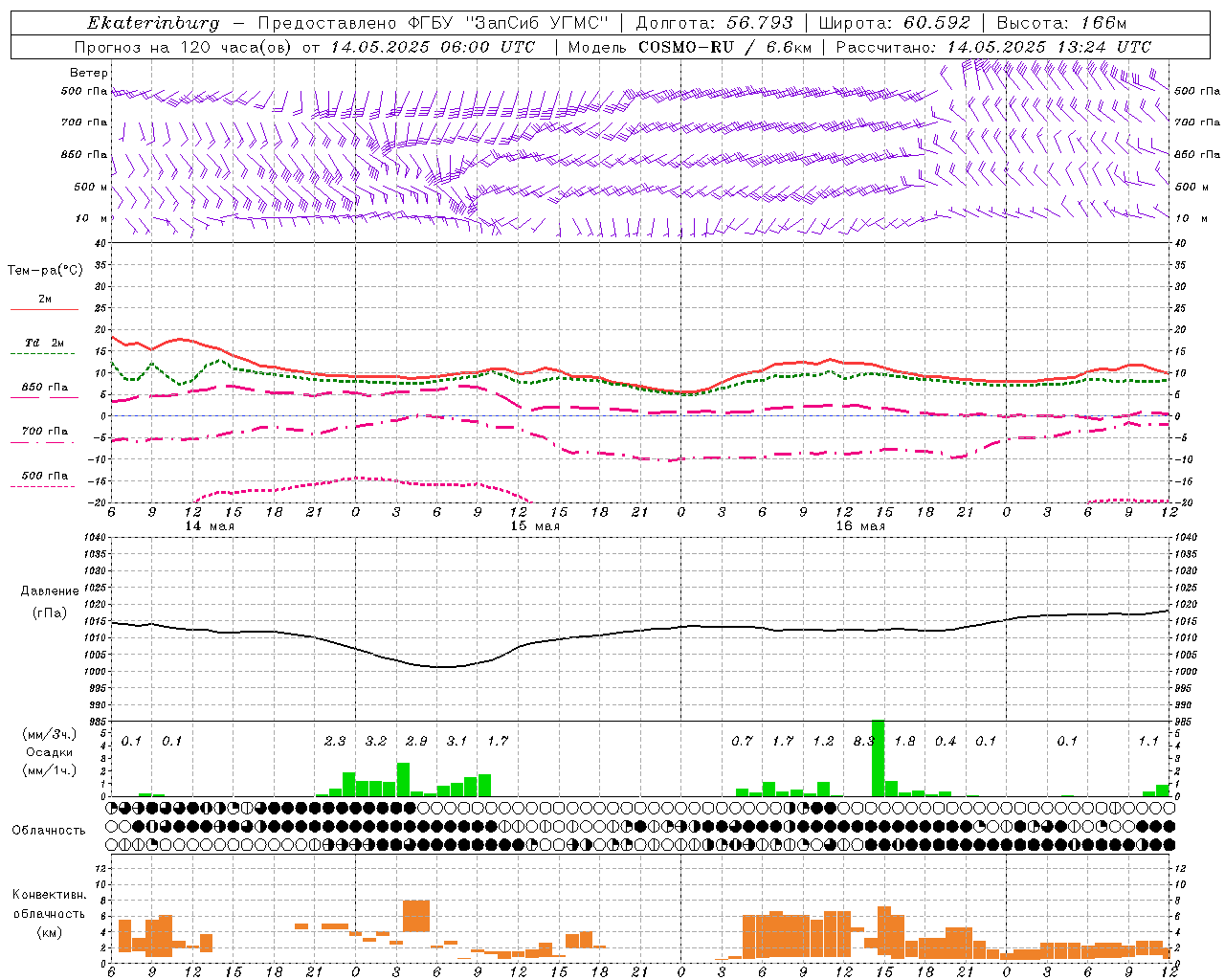Click the 'Модель COSMO-RU / 6.6км' text
Viewport: 1225px width, 980px height.
click(x=689, y=47)
